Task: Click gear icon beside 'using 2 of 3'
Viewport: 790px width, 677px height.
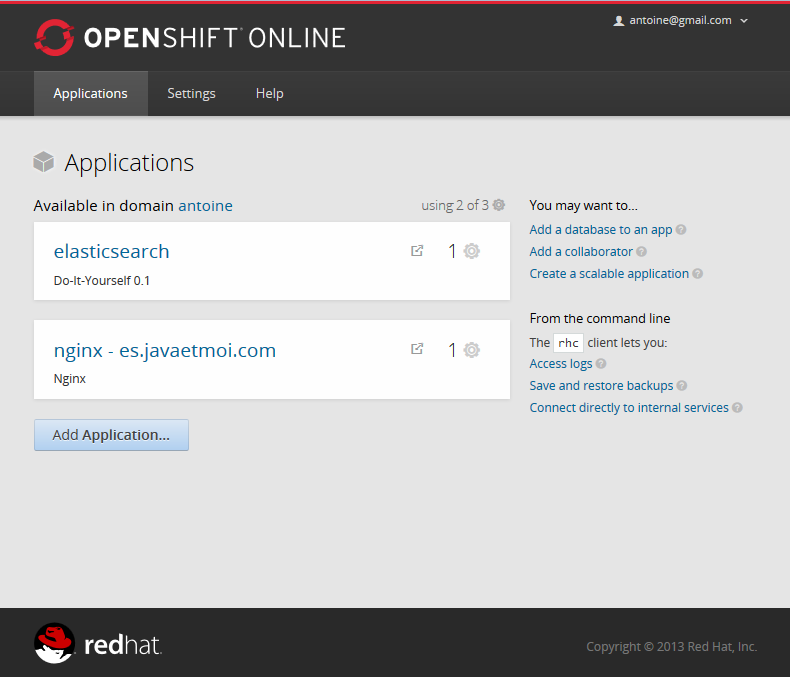Action: click(x=499, y=205)
